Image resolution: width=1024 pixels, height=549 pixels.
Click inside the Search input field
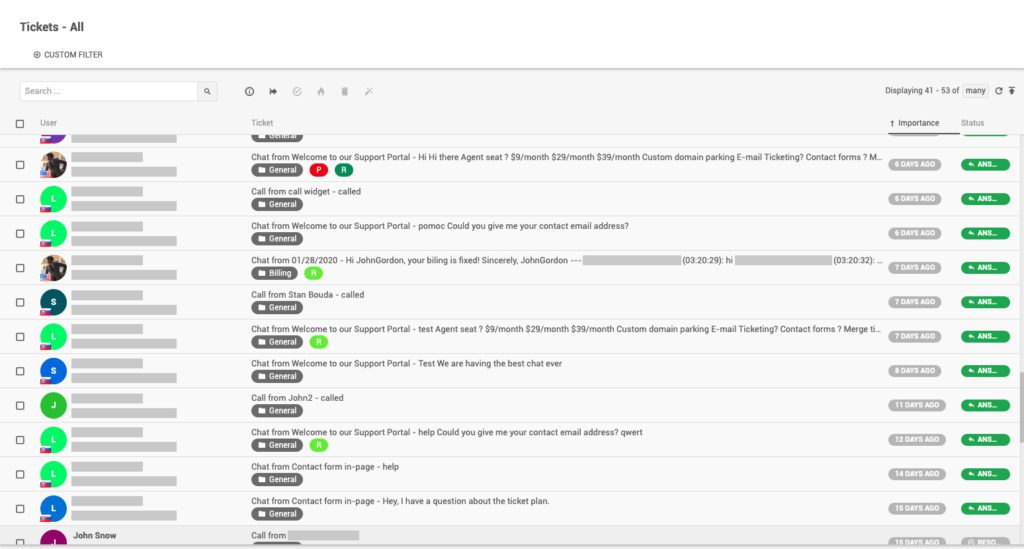(108, 91)
